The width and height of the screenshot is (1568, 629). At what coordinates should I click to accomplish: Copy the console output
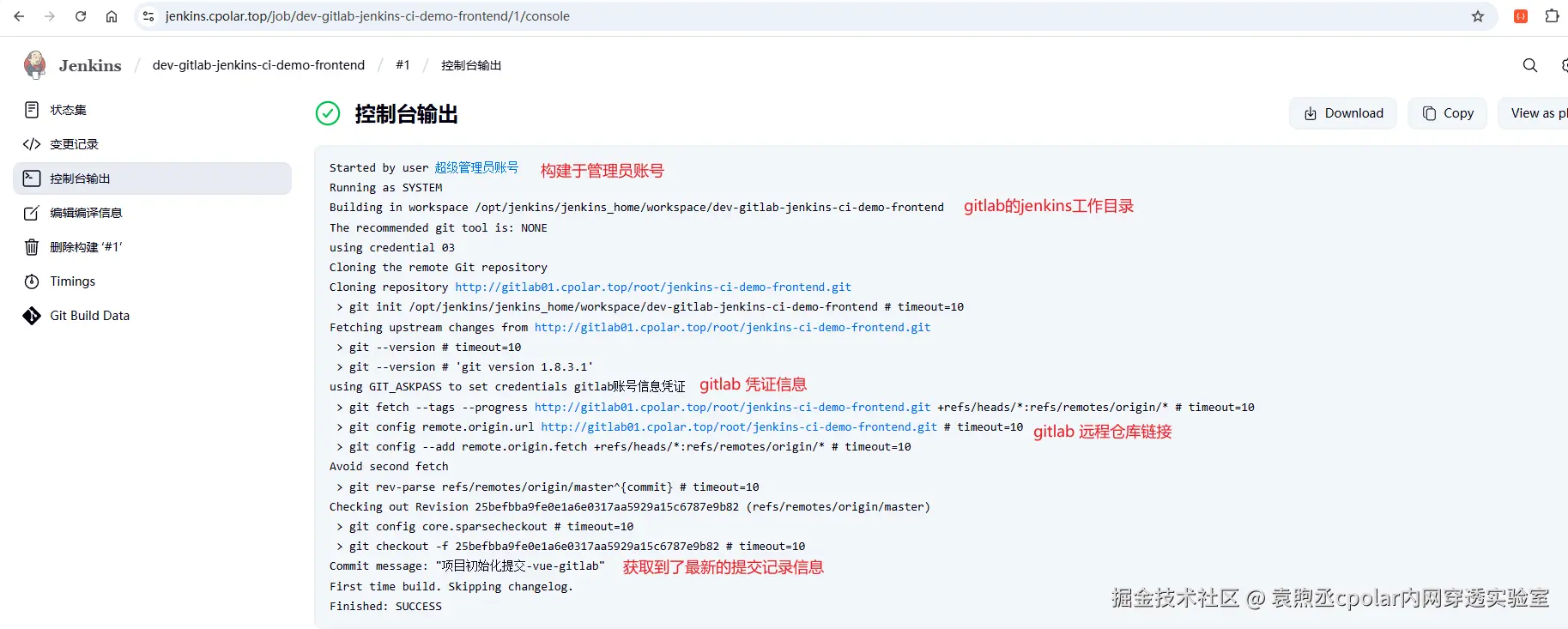pos(1447,113)
